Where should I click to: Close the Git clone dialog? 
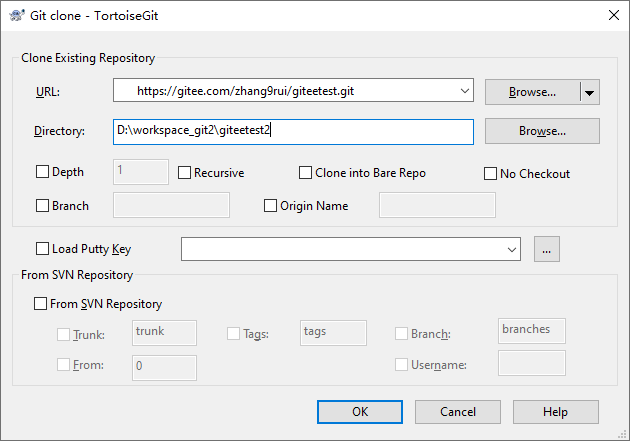pyautogui.click(x=614, y=16)
